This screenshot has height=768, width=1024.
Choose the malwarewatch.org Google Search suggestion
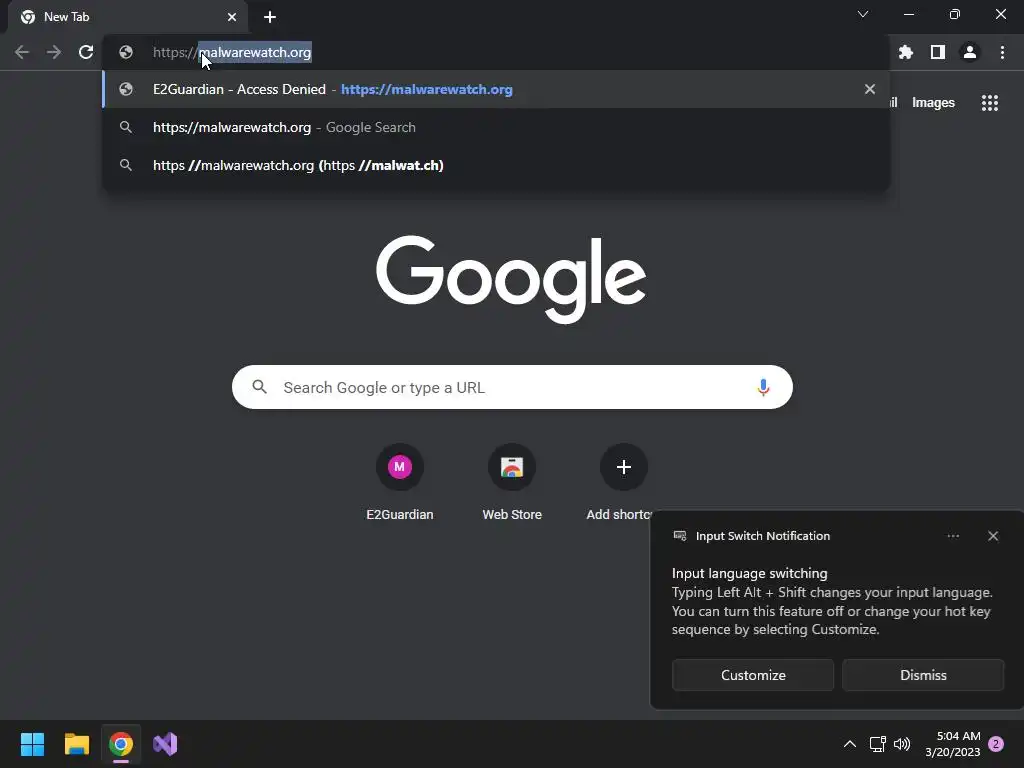[496, 127]
